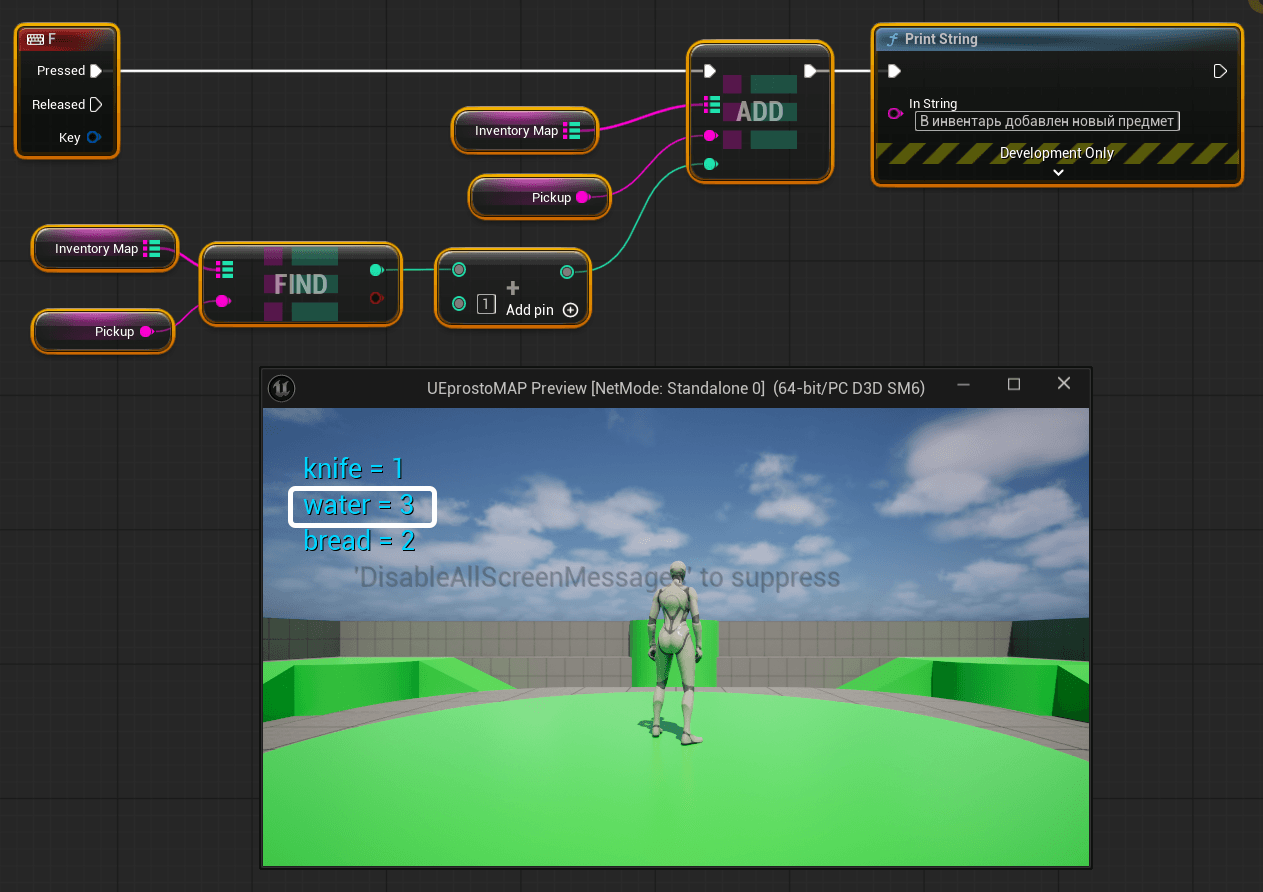Minimize the UEprostoMAP Preview window
This screenshot has height=892, width=1263.
[x=963, y=384]
